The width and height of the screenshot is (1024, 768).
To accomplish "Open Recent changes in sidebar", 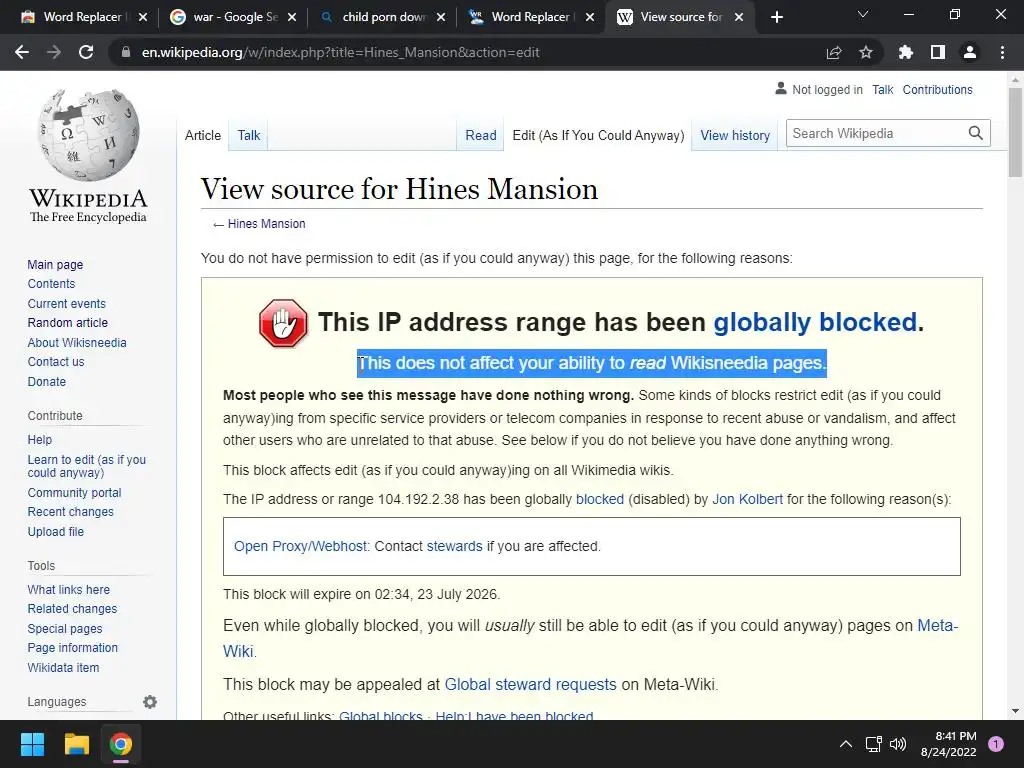I will (70, 512).
